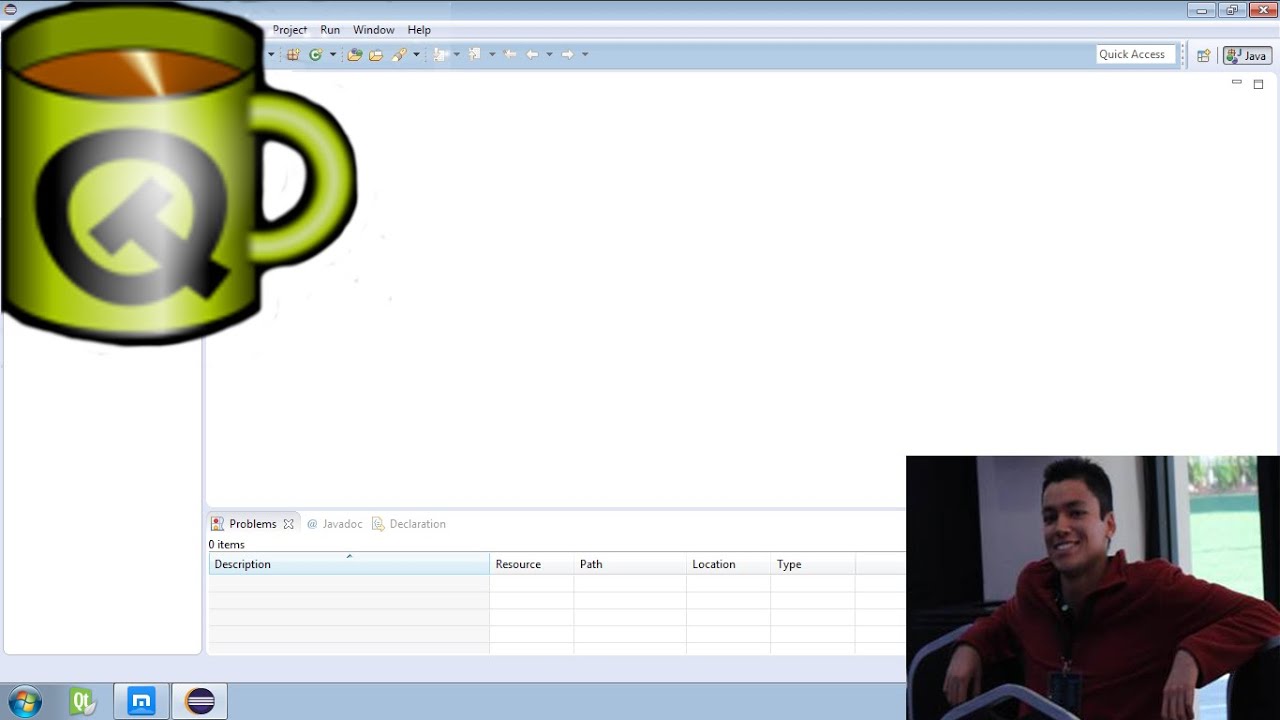Expand the Forward history dropdown arrow
This screenshot has height=720, width=1280.
(585, 55)
